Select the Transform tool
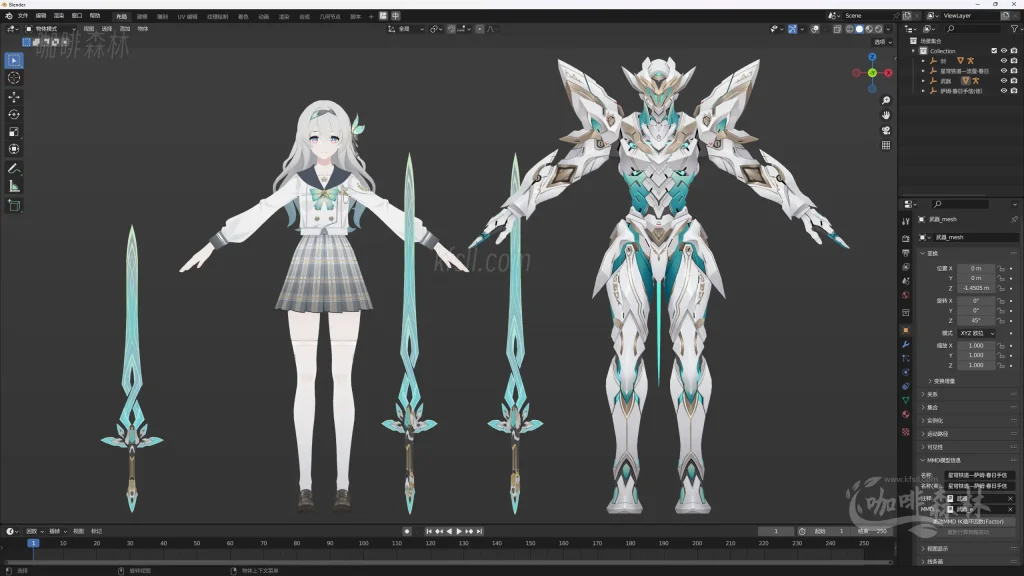This screenshot has height=576, width=1024. [x=14, y=149]
